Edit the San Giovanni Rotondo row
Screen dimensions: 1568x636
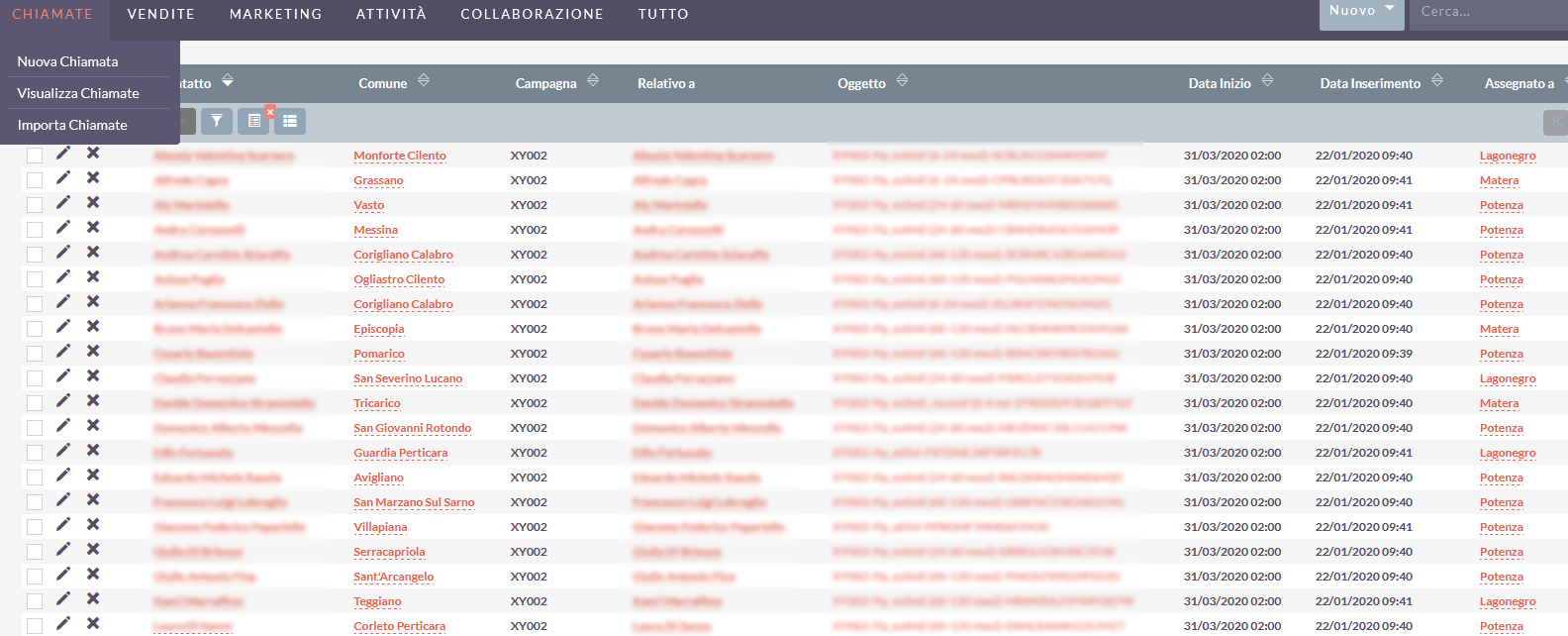pos(63,425)
